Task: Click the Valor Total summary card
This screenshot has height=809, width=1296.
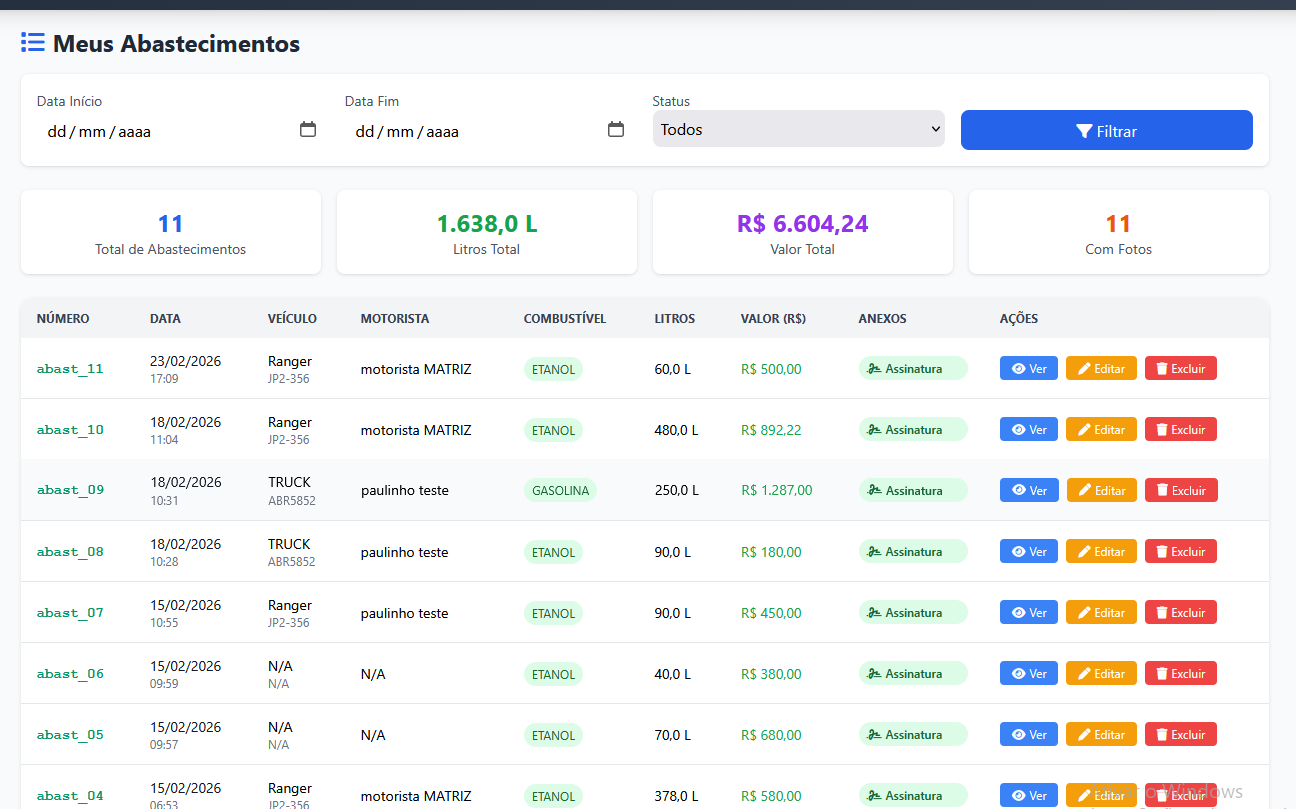Action: pyautogui.click(x=802, y=232)
